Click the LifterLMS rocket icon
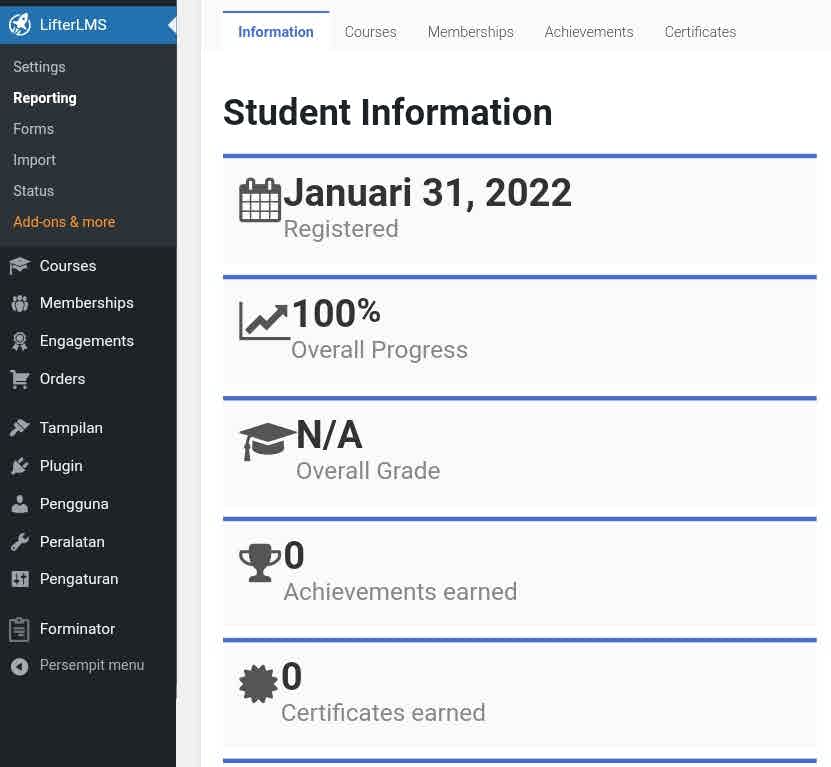Image resolution: width=831 pixels, height=767 pixels. (x=19, y=25)
